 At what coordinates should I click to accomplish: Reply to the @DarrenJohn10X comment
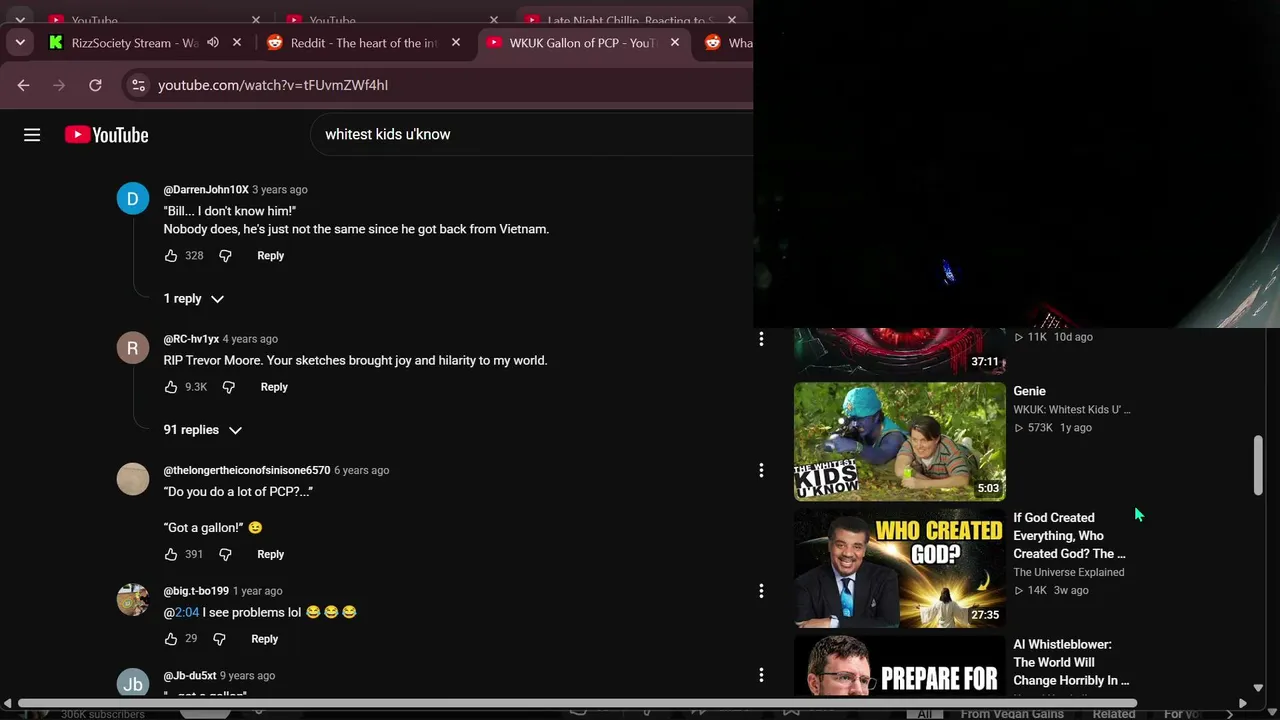tap(270, 256)
